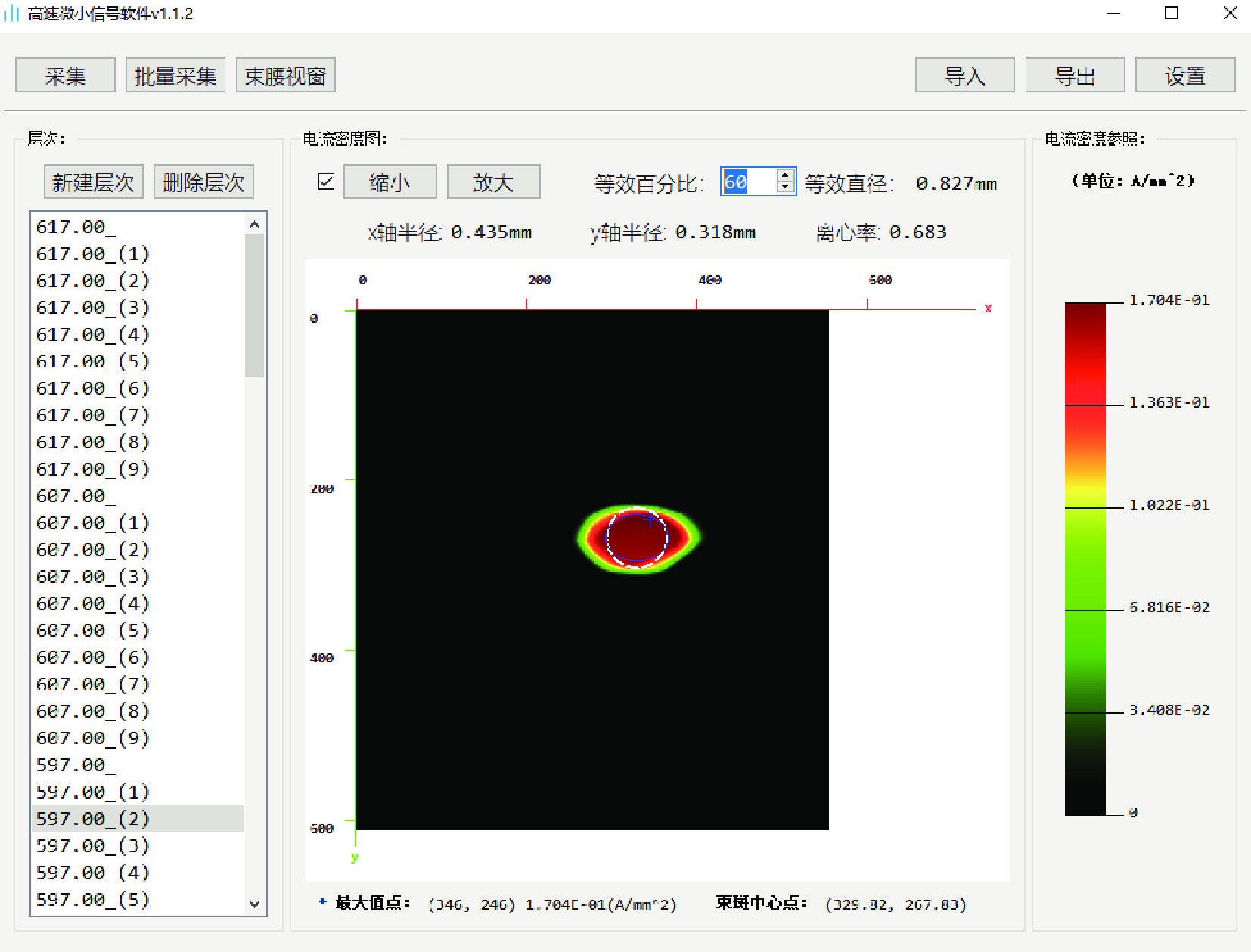The image size is (1251, 952).
Task: Click 缩小 to zoom out
Action: click(x=390, y=181)
